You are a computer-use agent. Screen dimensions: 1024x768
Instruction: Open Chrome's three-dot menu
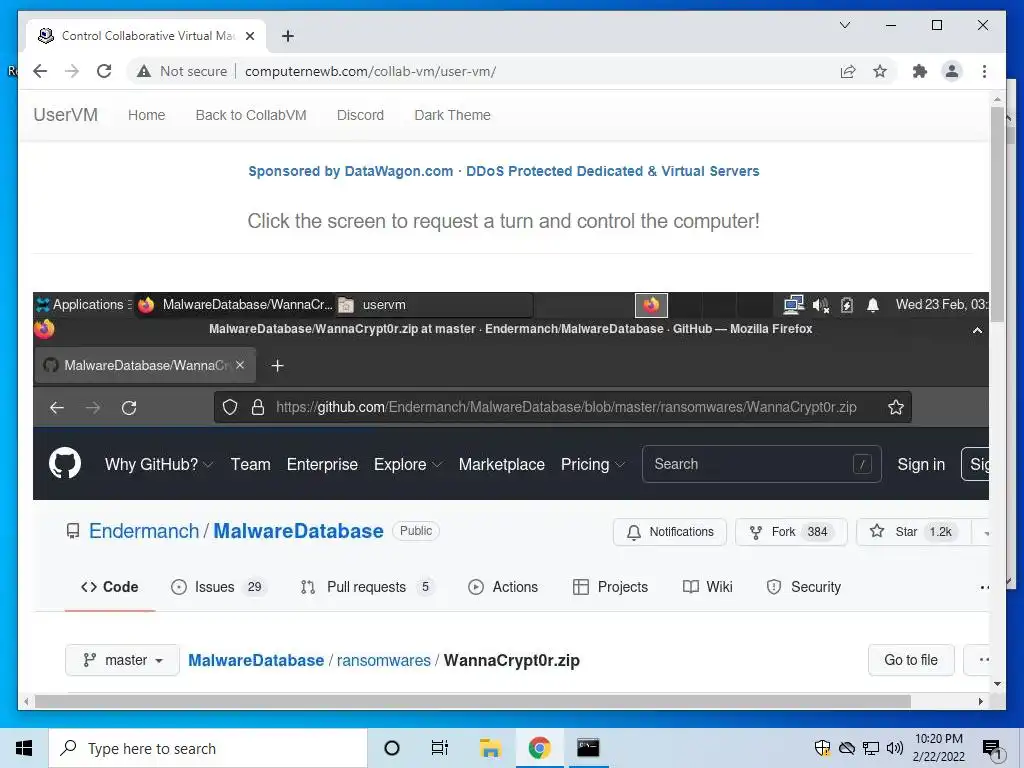(984, 71)
